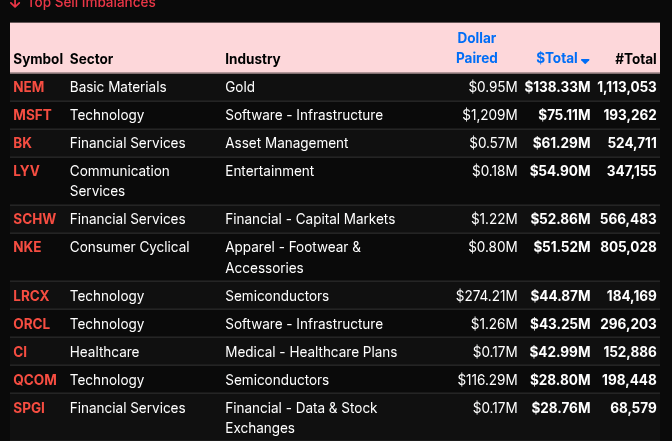The height and width of the screenshot is (441, 672).
Task: Open the NKE ticker link
Action: point(27,247)
